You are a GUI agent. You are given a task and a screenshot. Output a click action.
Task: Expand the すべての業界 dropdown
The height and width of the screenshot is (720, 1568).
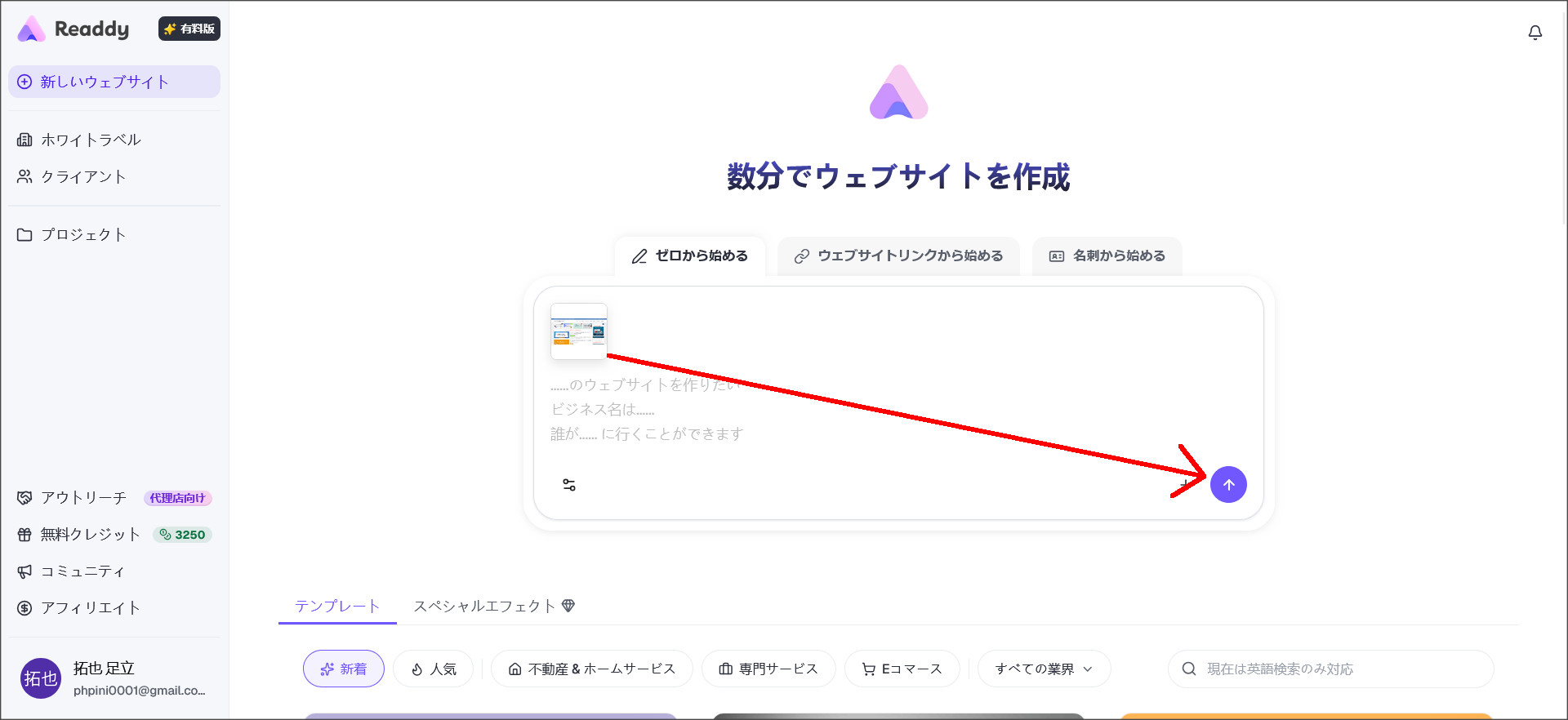coord(1044,669)
